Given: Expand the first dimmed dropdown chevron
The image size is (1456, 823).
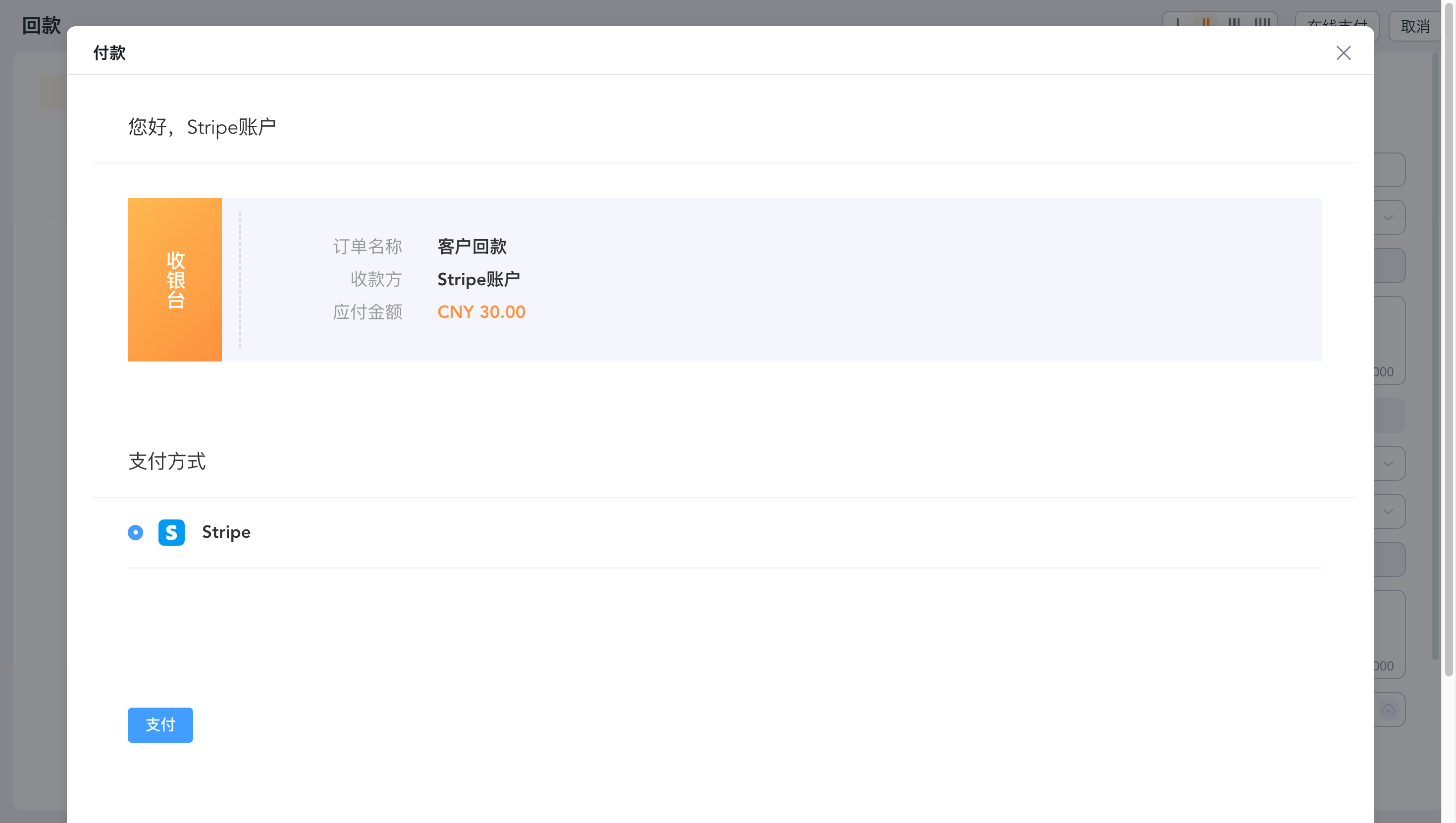Looking at the screenshot, I should click(1388, 217).
